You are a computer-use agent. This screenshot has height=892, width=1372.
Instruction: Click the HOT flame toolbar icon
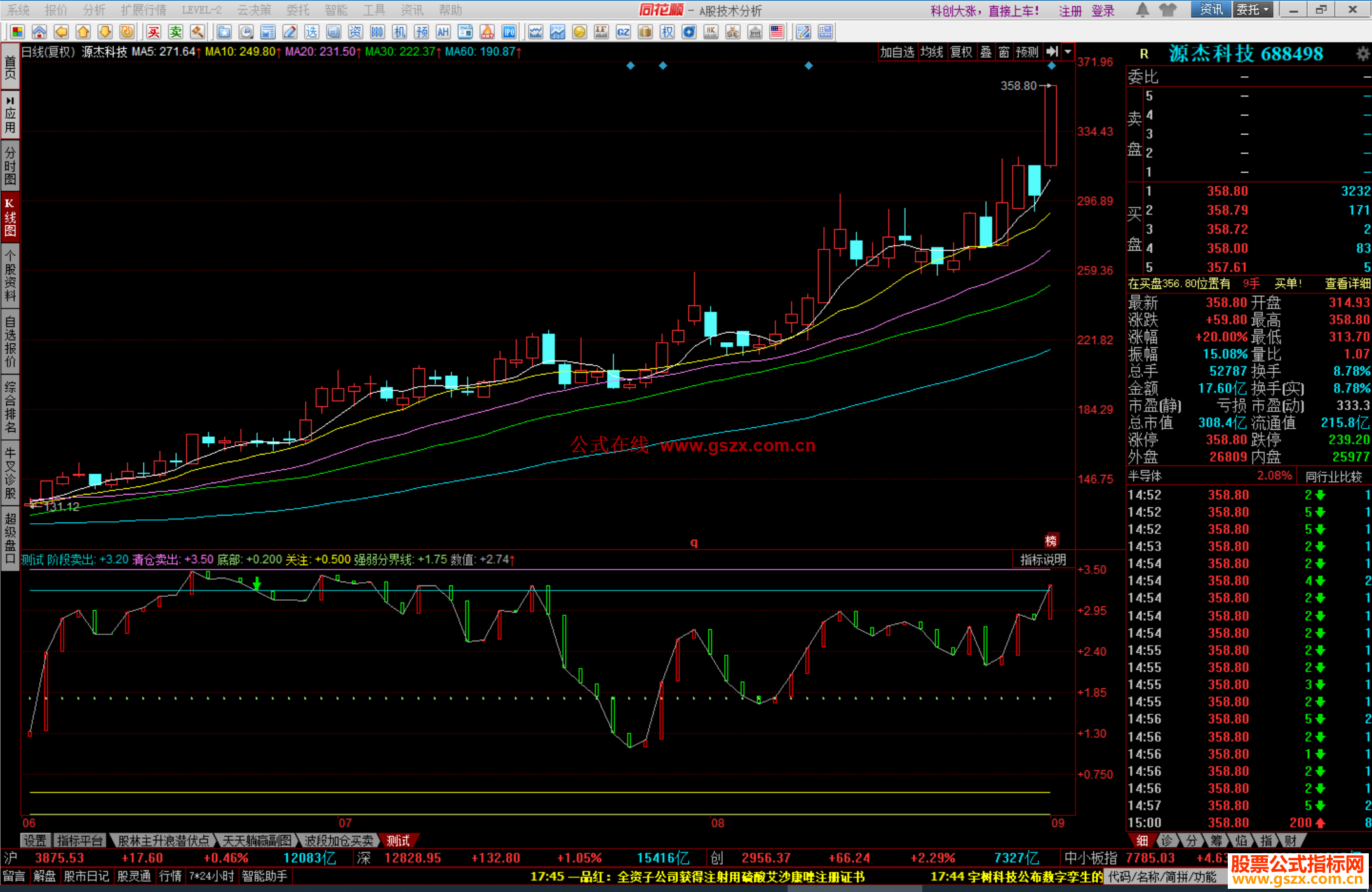click(487, 32)
